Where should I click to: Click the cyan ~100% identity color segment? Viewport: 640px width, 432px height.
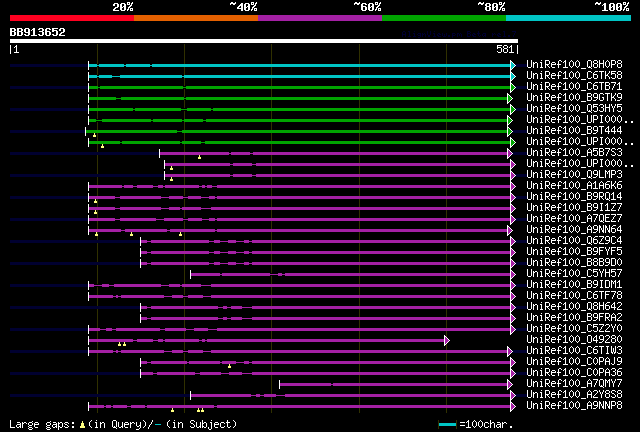coord(568,18)
